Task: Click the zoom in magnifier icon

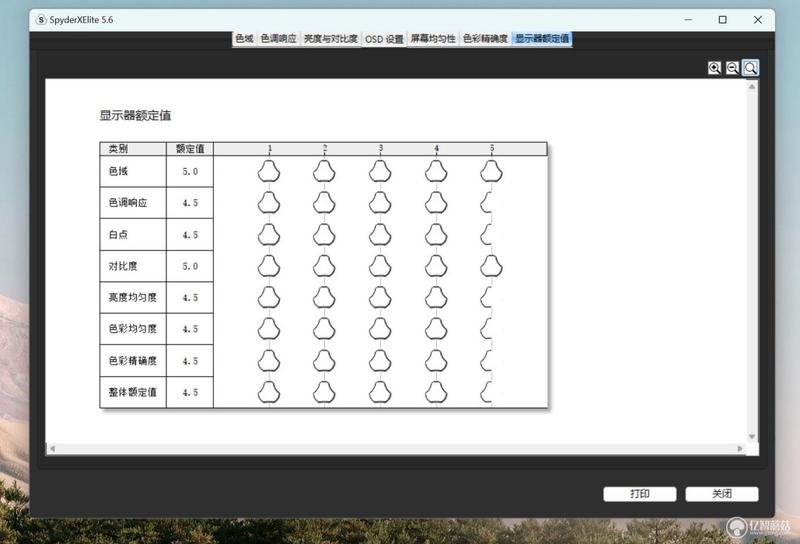Action: coord(714,68)
